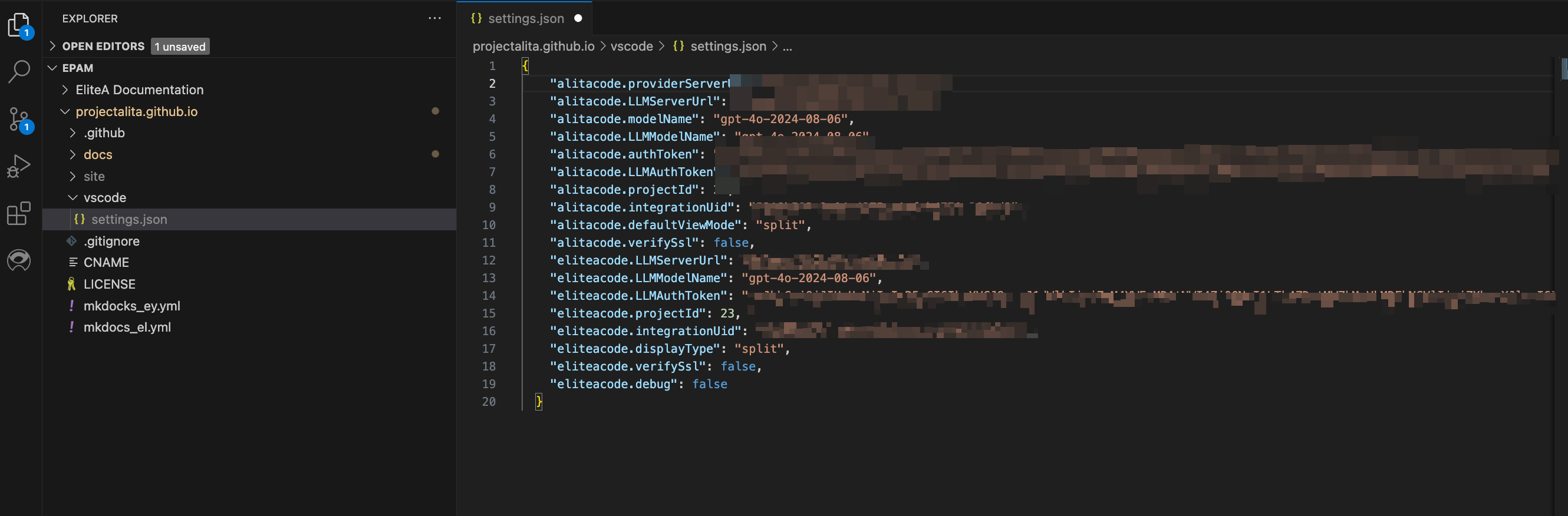The image size is (1568, 516).
Task: Click projectalita.github.io in breadcrumb
Action: click(x=533, y=47)
